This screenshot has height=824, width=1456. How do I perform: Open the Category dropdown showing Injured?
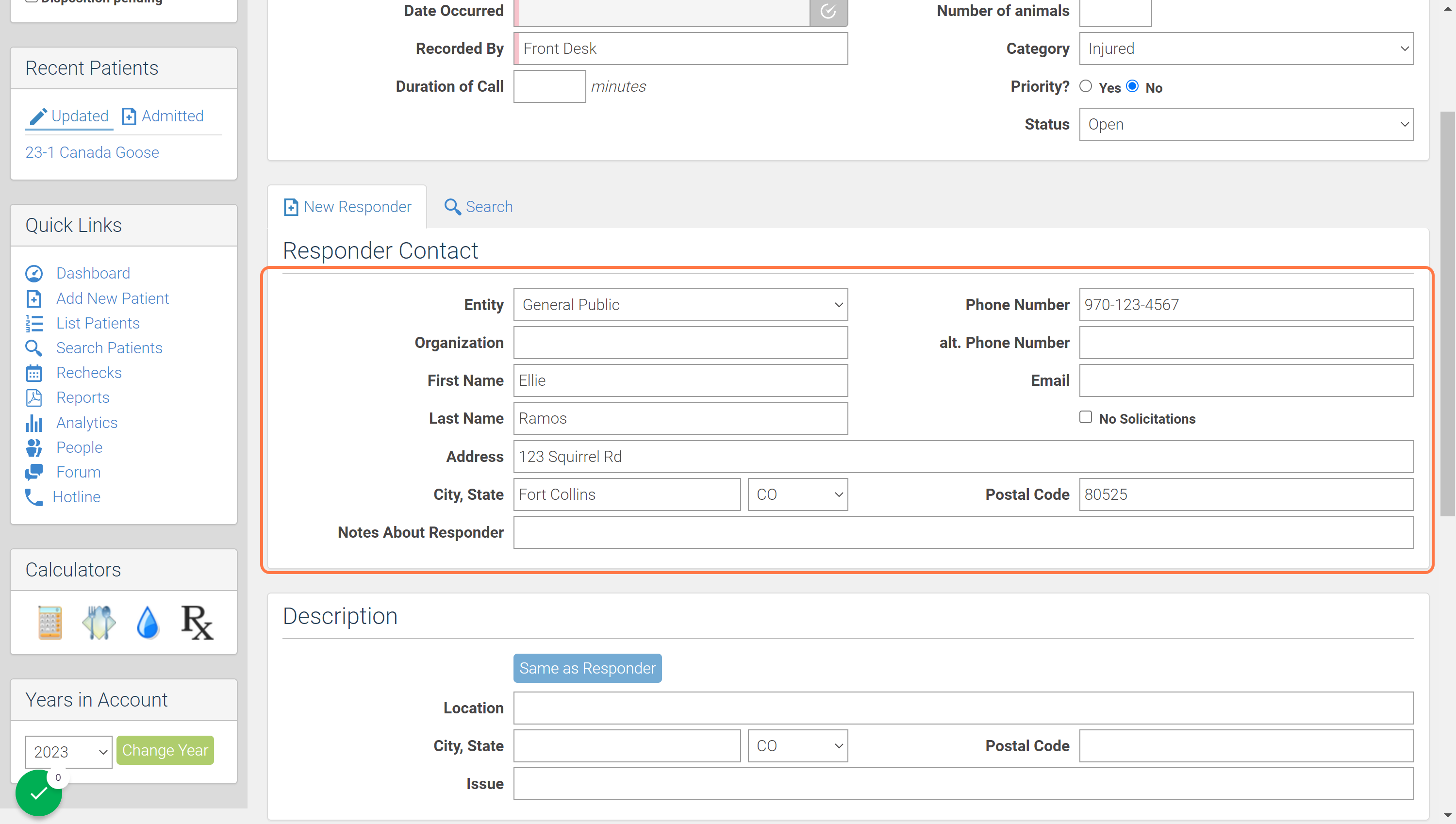tap(1246, 49)
